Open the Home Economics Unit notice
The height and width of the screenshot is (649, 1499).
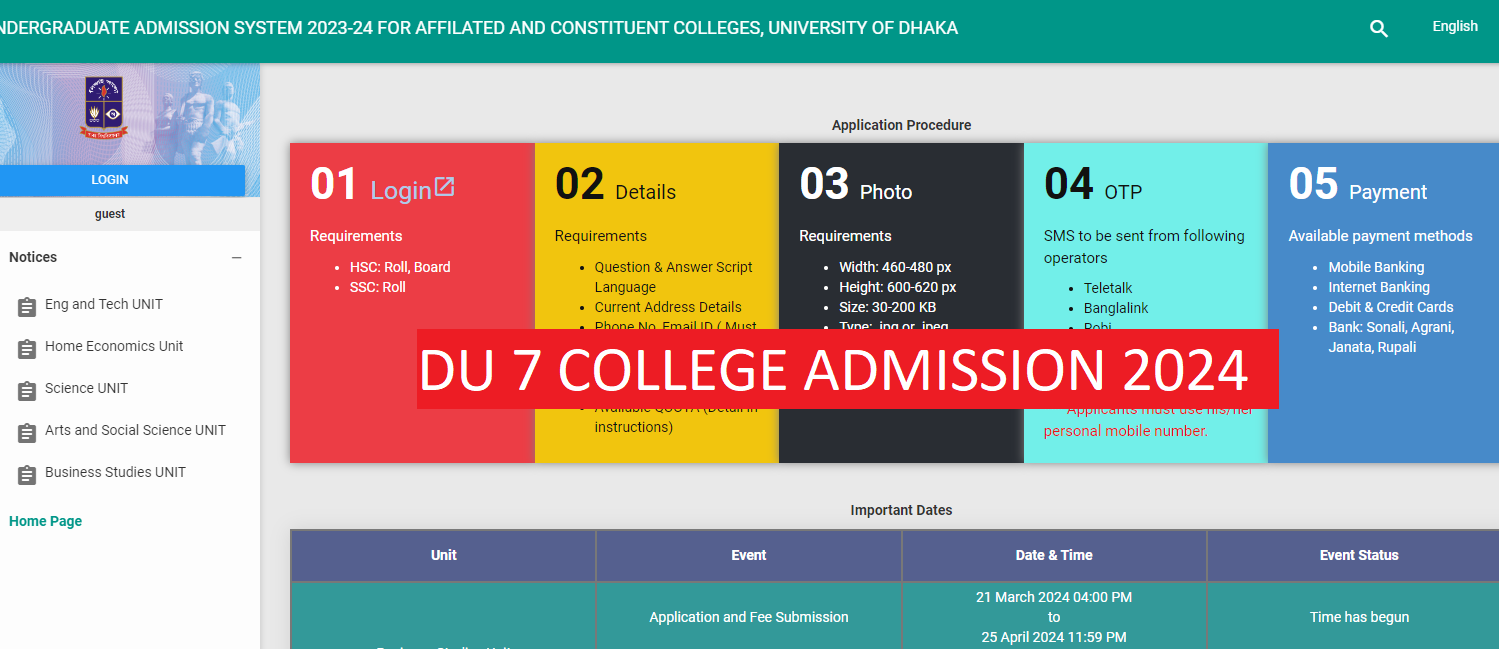pyautogui.click(x=114, y=346)
